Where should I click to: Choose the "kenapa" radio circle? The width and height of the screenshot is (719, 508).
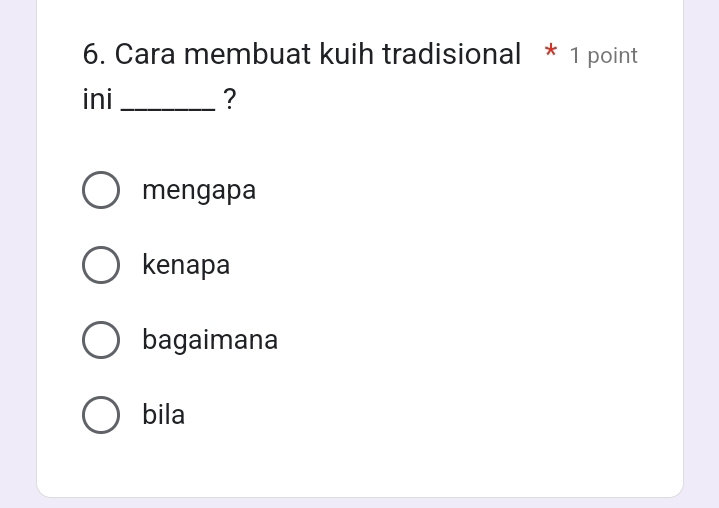tap(100, 265)
